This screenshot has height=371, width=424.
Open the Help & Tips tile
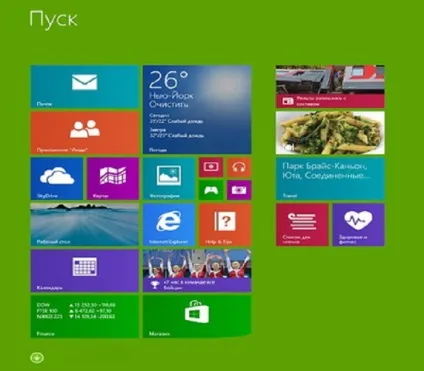pos(225,225)
